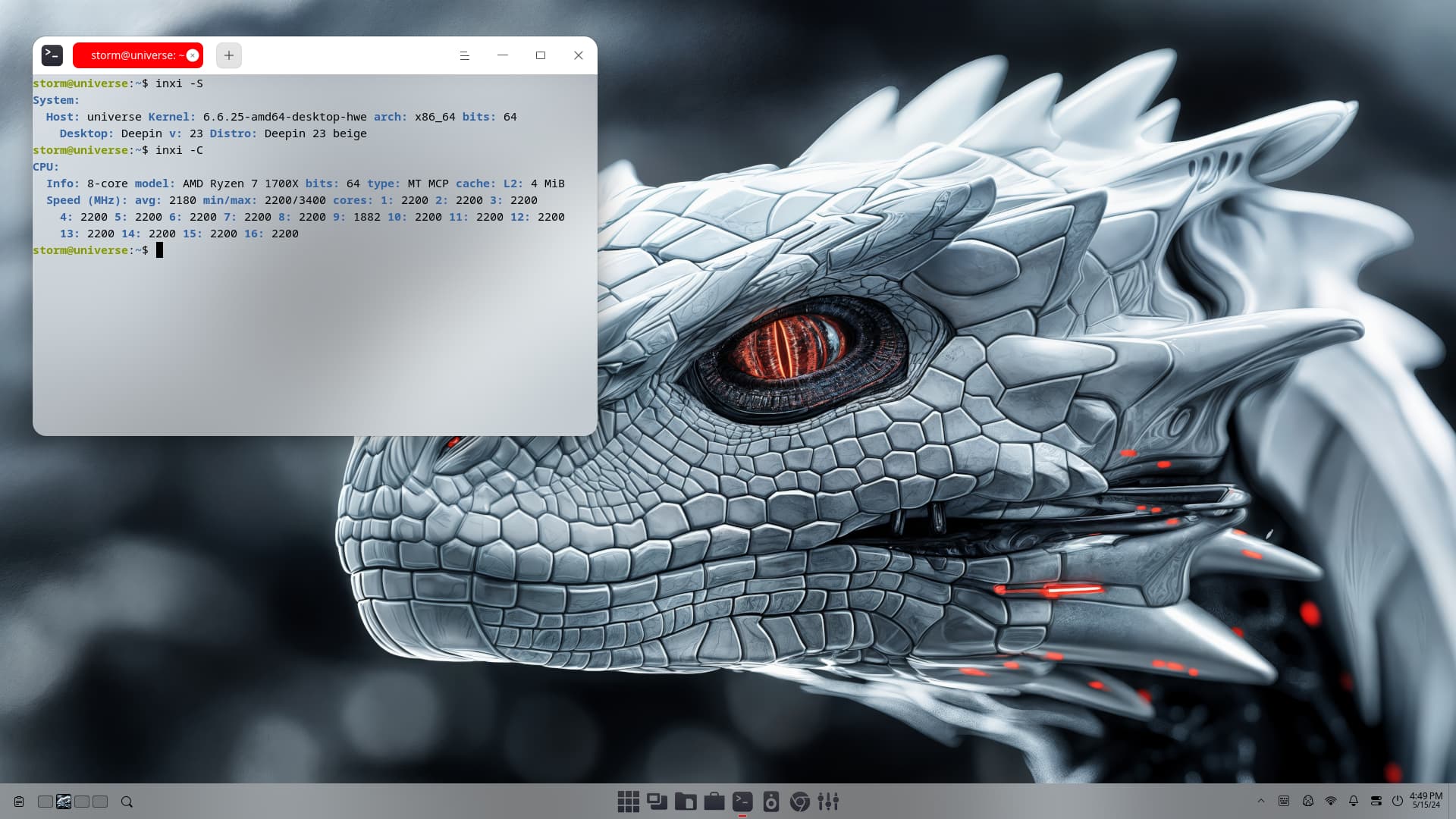Minimize the terminal window
The height and width of the screenshot is (819, 1456).
pos(503,55)
